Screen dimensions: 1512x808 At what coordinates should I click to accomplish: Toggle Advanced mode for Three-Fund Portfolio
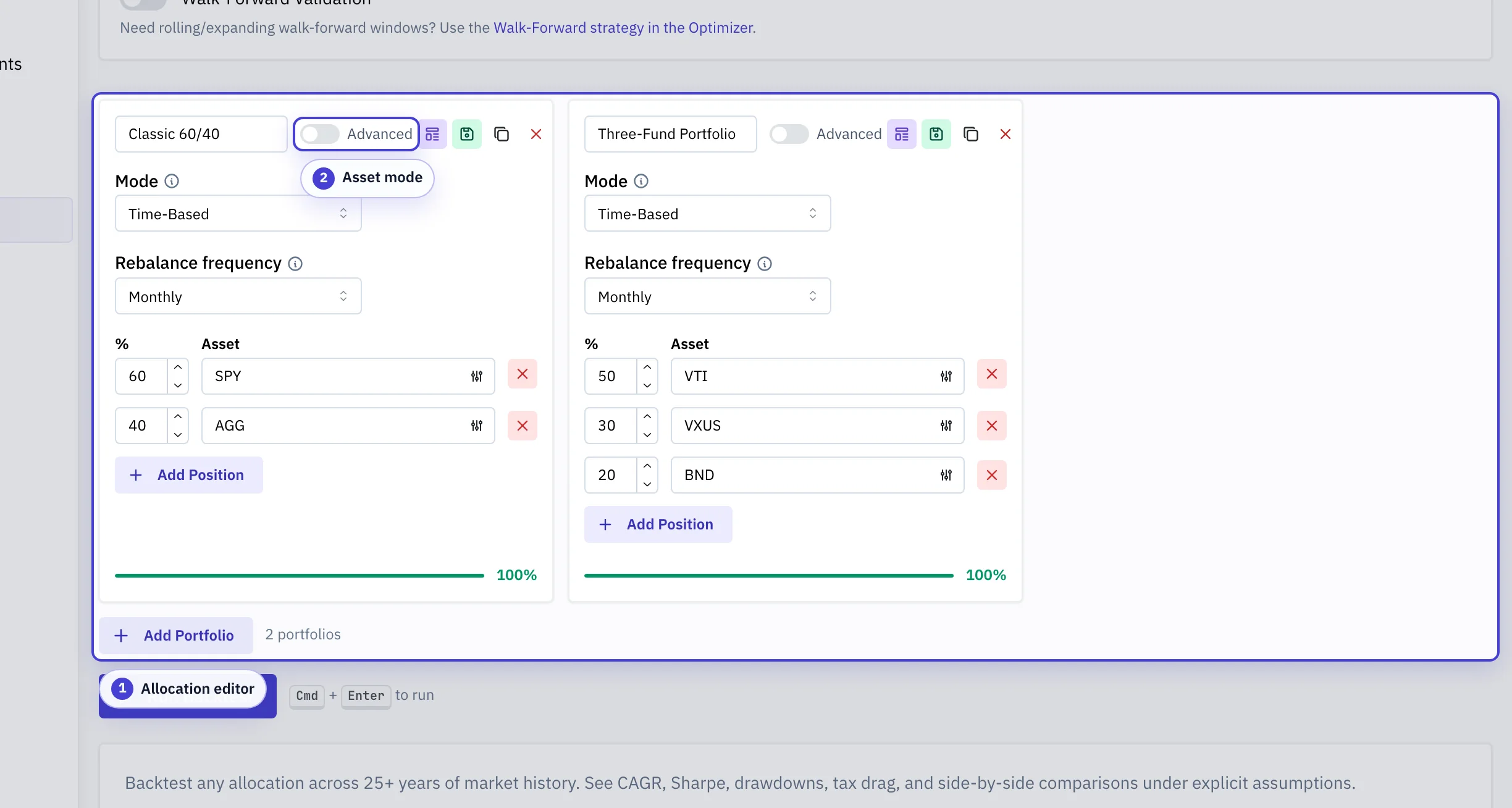789,134
